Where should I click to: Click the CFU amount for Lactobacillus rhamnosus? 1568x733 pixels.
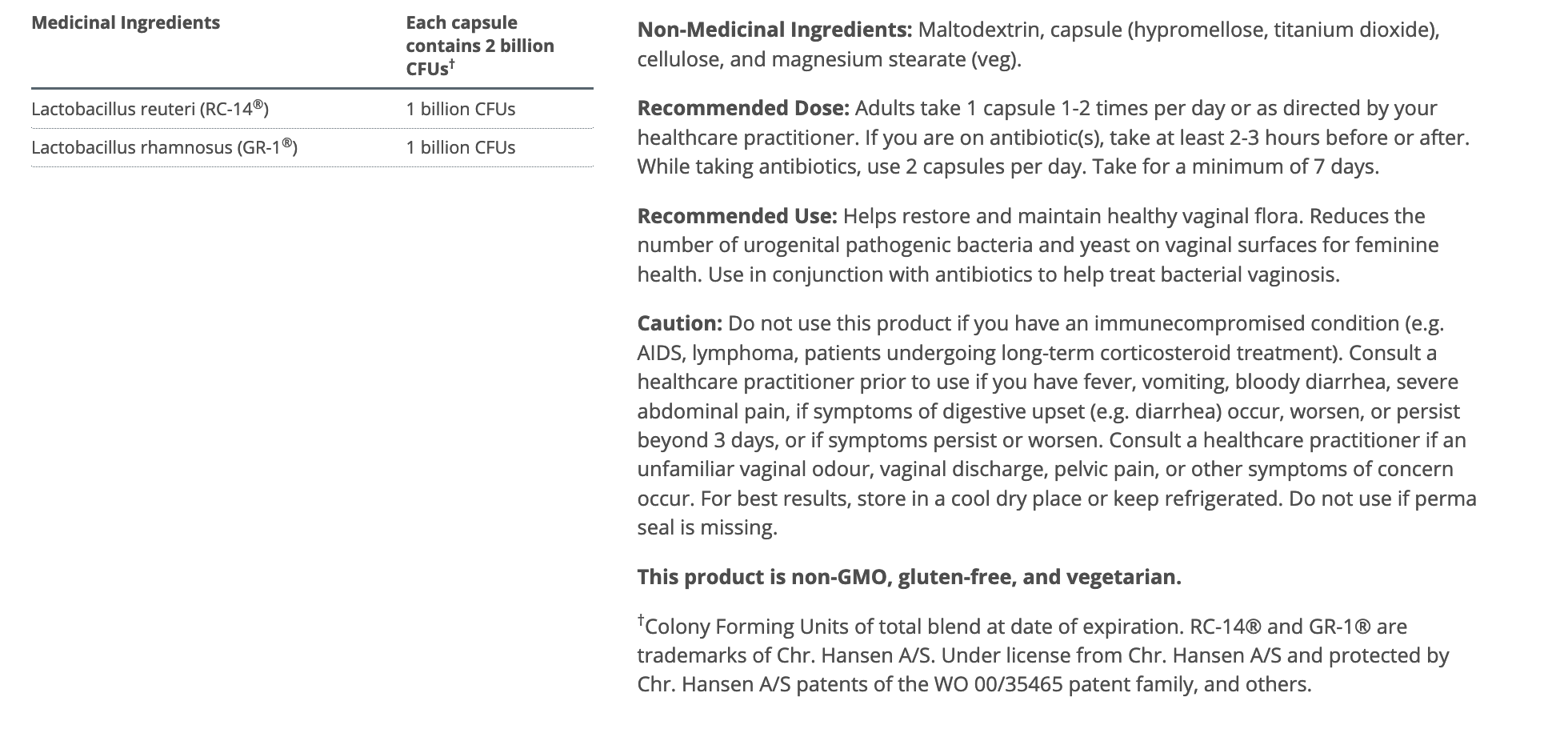pos(460,147)
